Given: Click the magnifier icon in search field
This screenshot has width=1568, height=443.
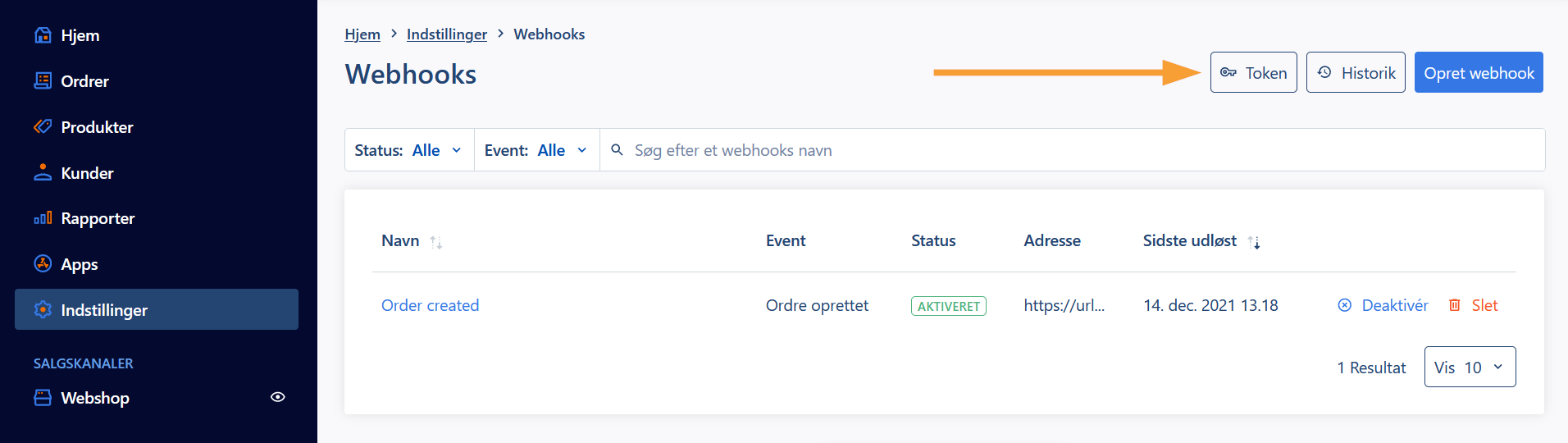Looking at the screenshot, I should coord(618,150).
